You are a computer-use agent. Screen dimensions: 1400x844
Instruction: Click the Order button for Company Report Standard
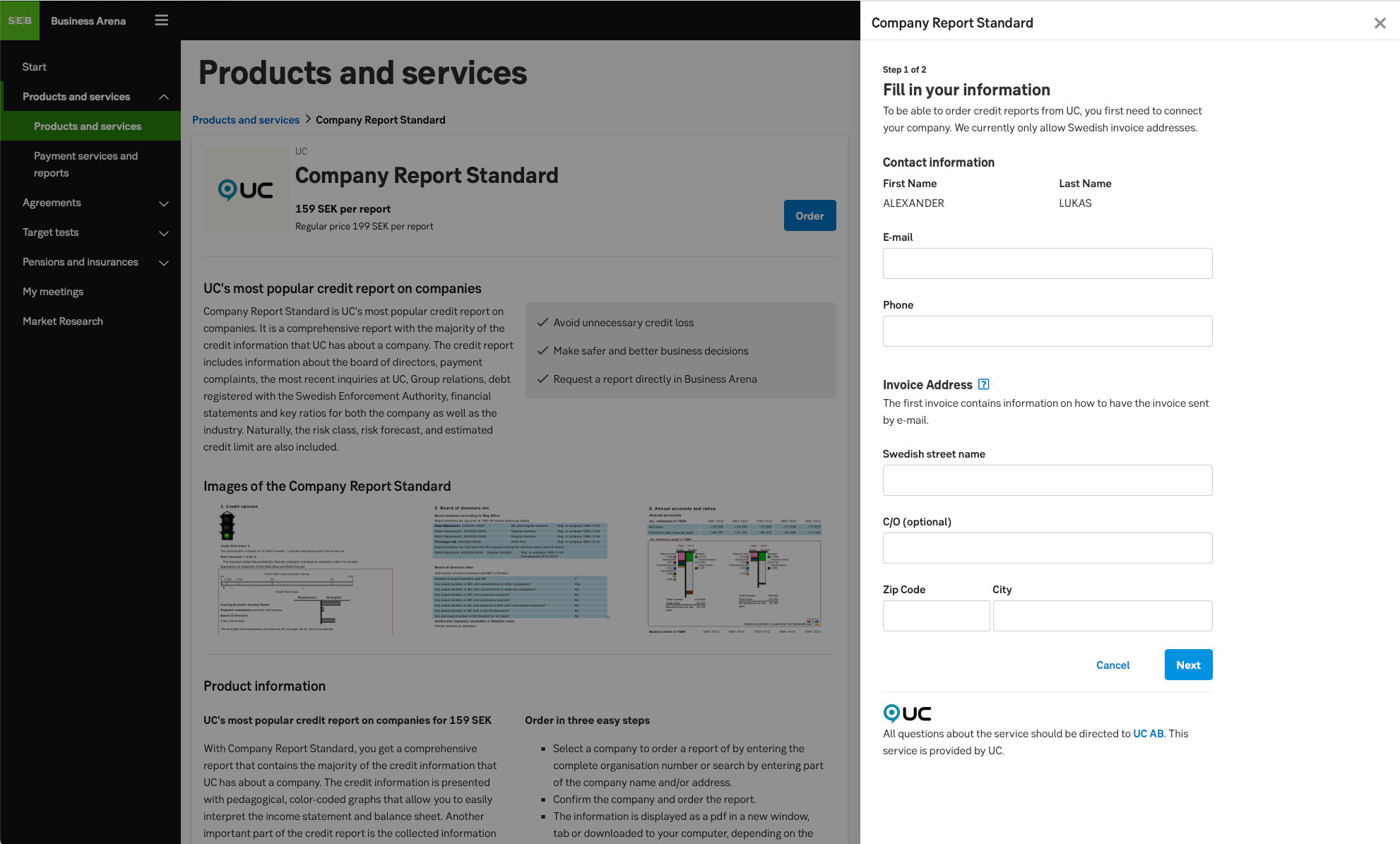coord(810,215)
